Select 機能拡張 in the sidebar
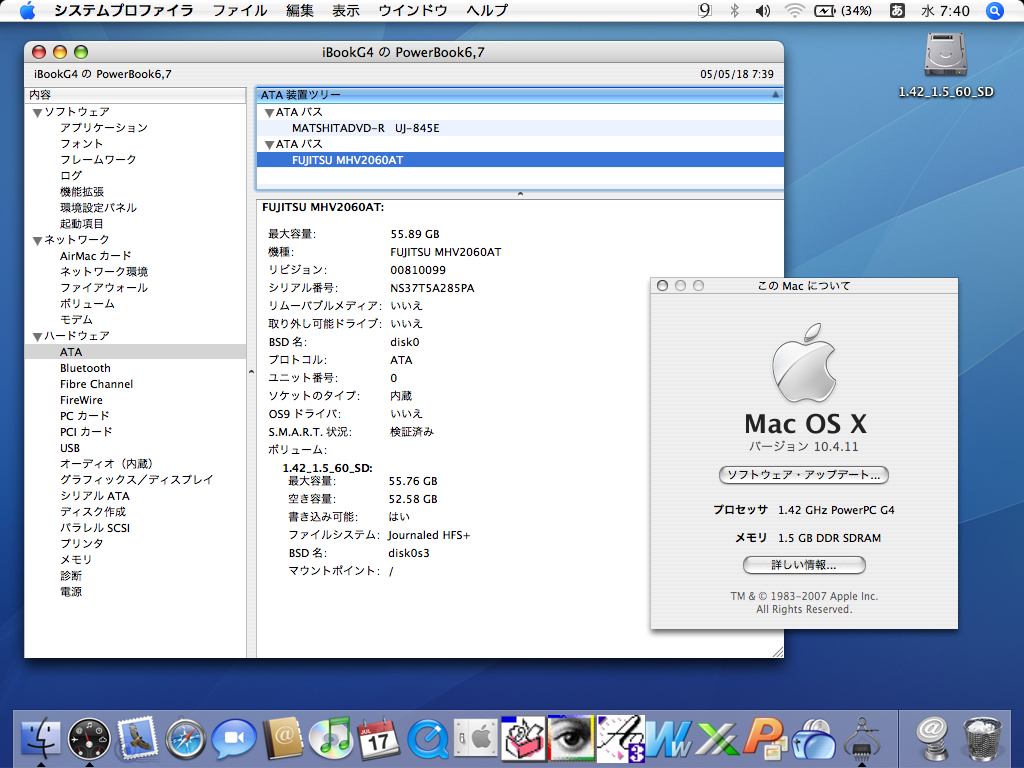The height and width of the screenshot is (768, 1024). 135,192
